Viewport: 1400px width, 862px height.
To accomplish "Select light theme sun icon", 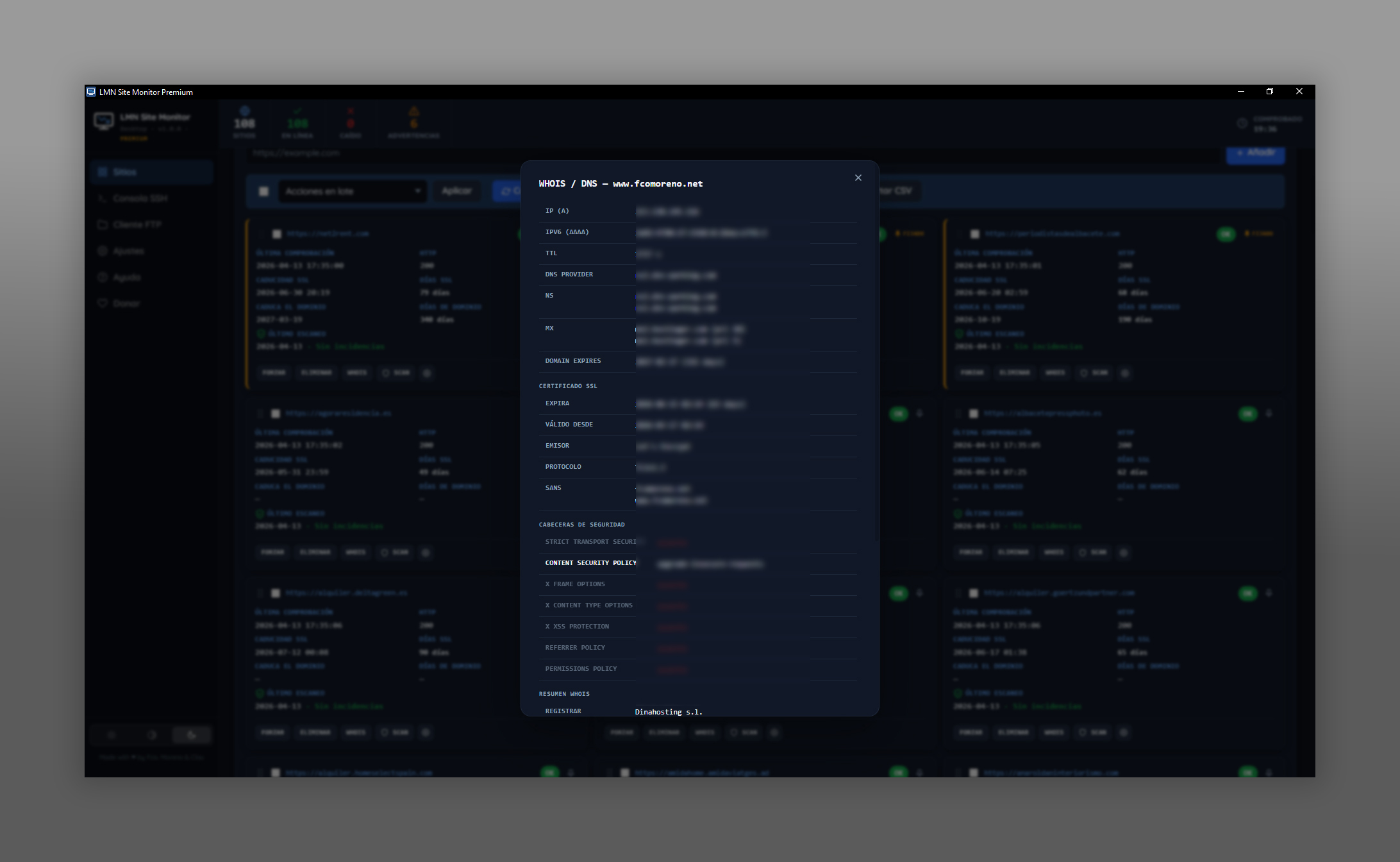I will pyautogui.click(x=112, y=735).
